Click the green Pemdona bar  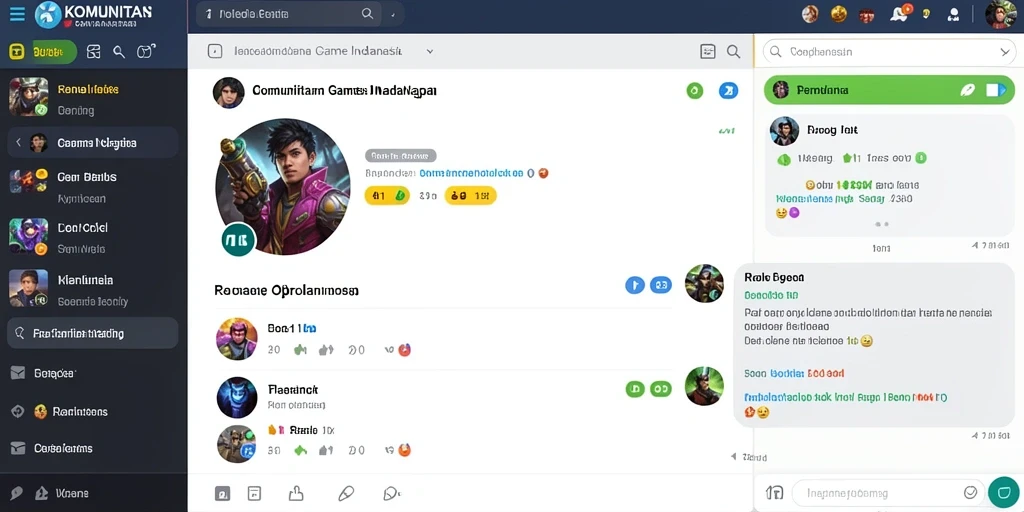point(889,90)
